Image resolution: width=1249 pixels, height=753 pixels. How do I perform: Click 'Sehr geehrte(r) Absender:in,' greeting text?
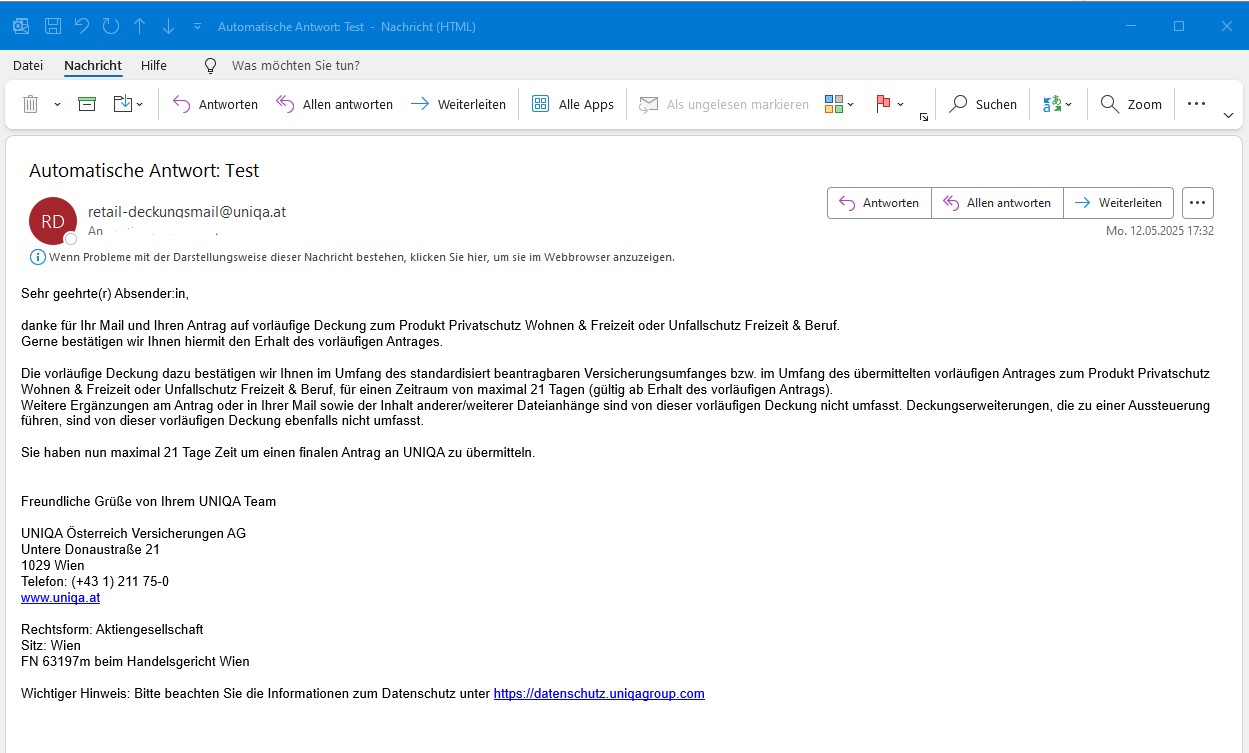pos(105,293)
